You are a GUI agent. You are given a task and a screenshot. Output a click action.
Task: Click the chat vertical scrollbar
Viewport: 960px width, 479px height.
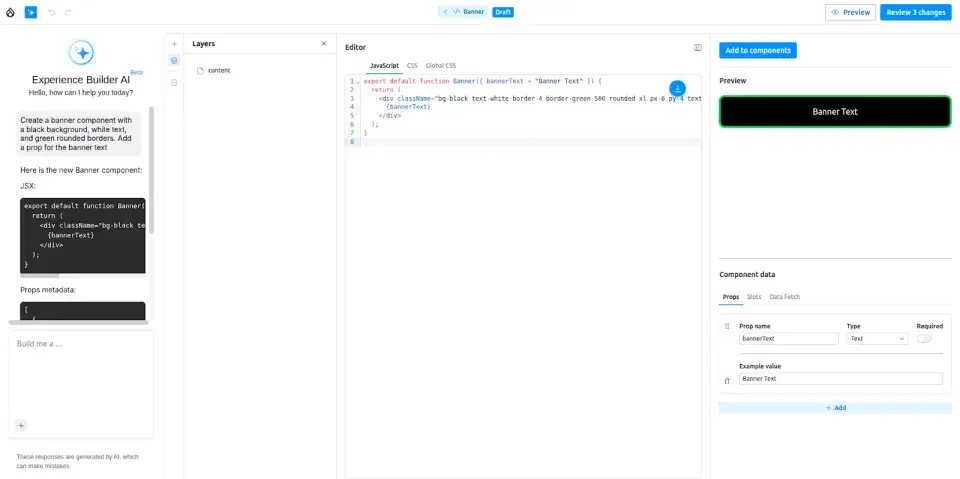click(x=151, y=170)
